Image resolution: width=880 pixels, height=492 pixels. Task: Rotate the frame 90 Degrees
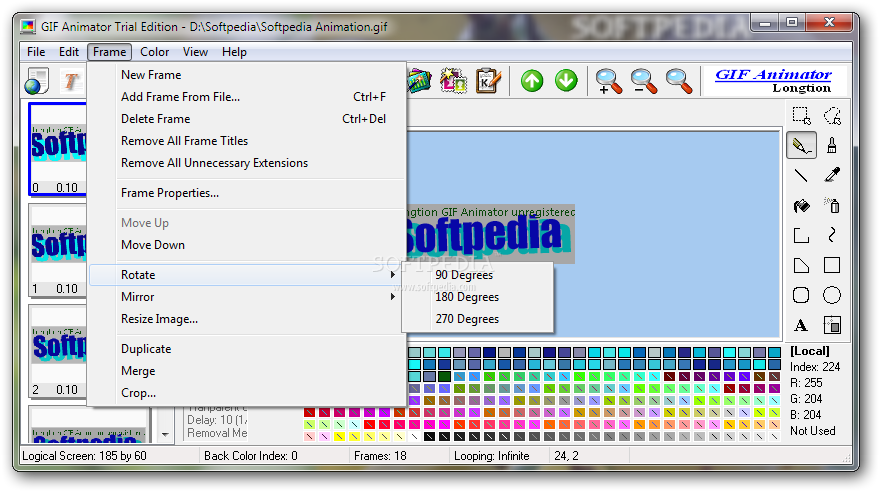[478, 275]
